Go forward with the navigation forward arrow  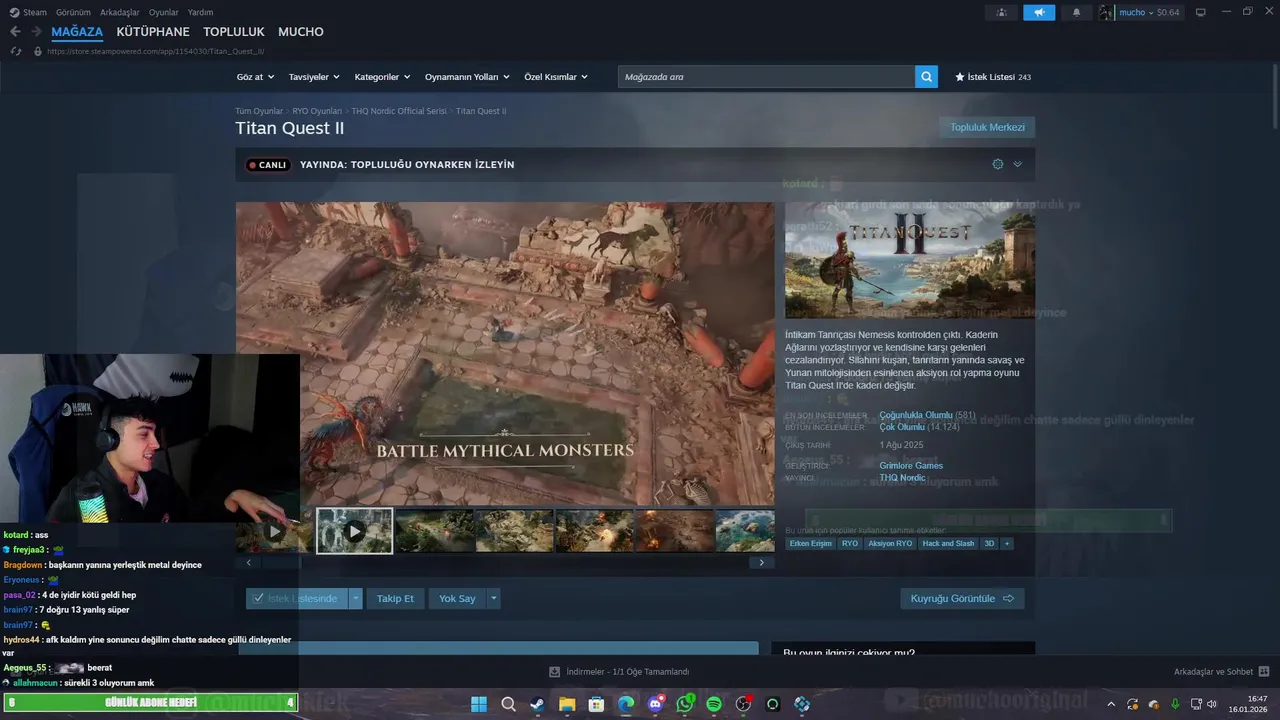37,32
